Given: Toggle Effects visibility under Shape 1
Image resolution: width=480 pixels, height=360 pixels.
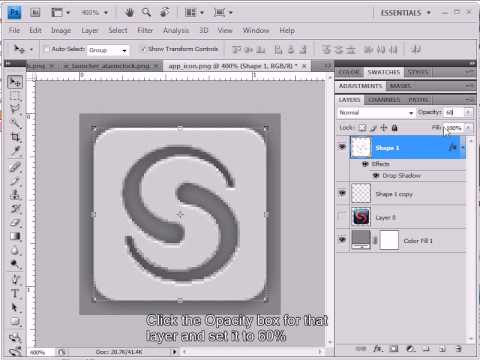Looking at the screenshot, I should tap(365, 164).
